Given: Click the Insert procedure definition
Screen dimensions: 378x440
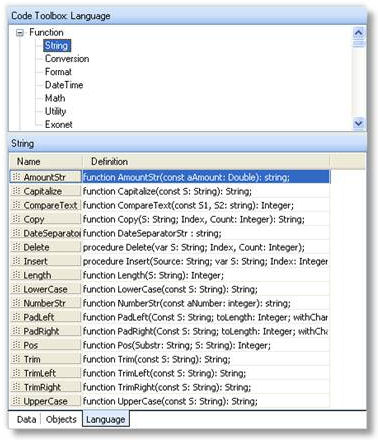Looking at the screenshot, I should point(206,261).
